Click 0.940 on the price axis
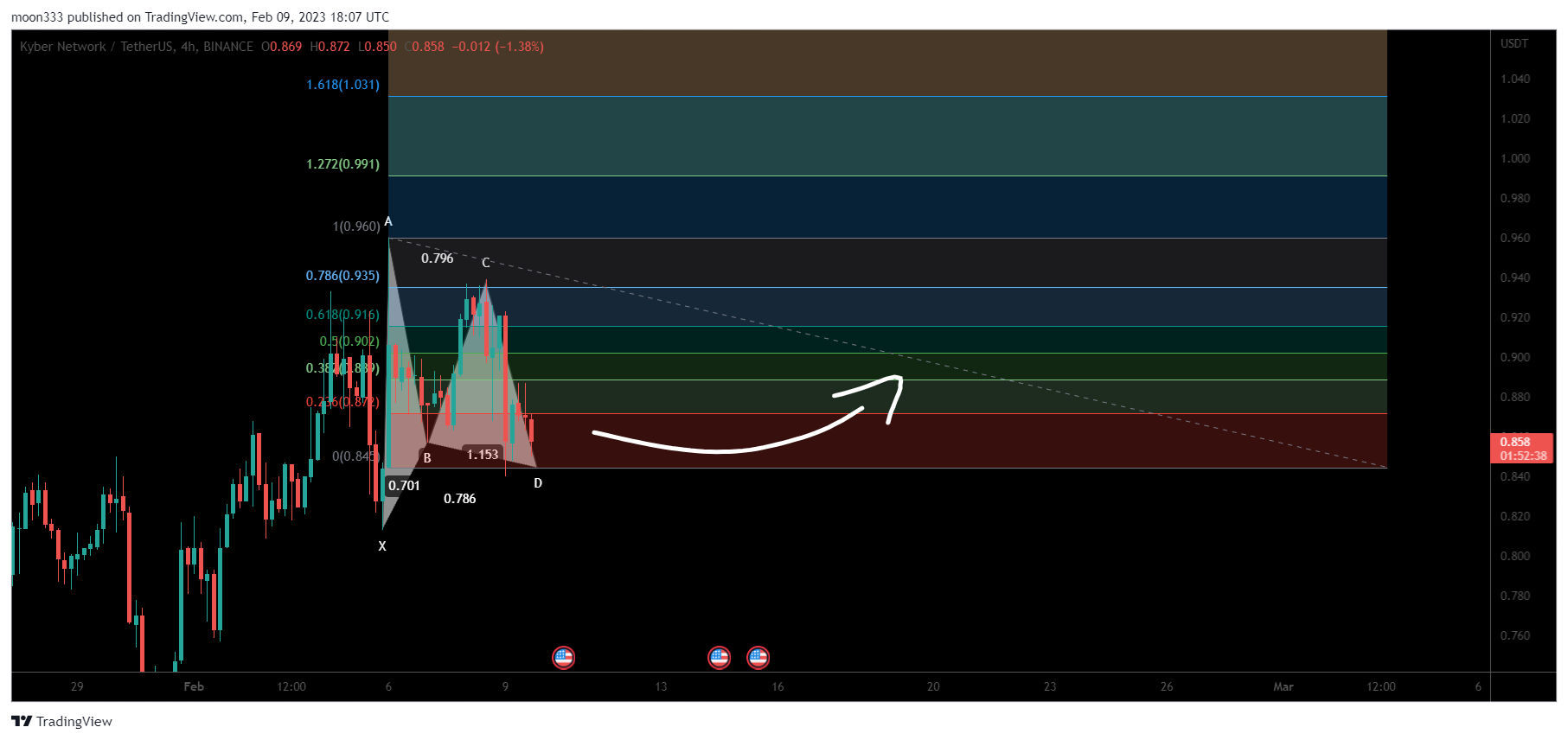Viewport: 1568px width, 740px height. (1515, 277)
